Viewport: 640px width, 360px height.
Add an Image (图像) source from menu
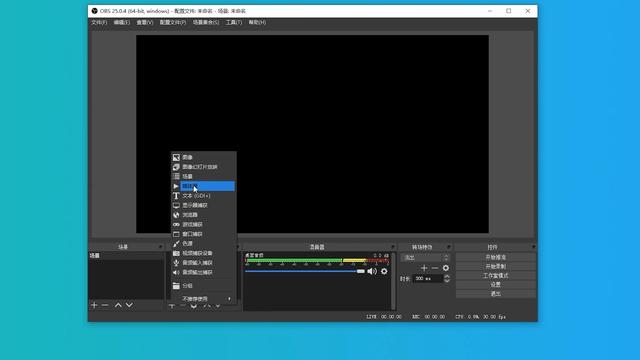tap(203, 157)
